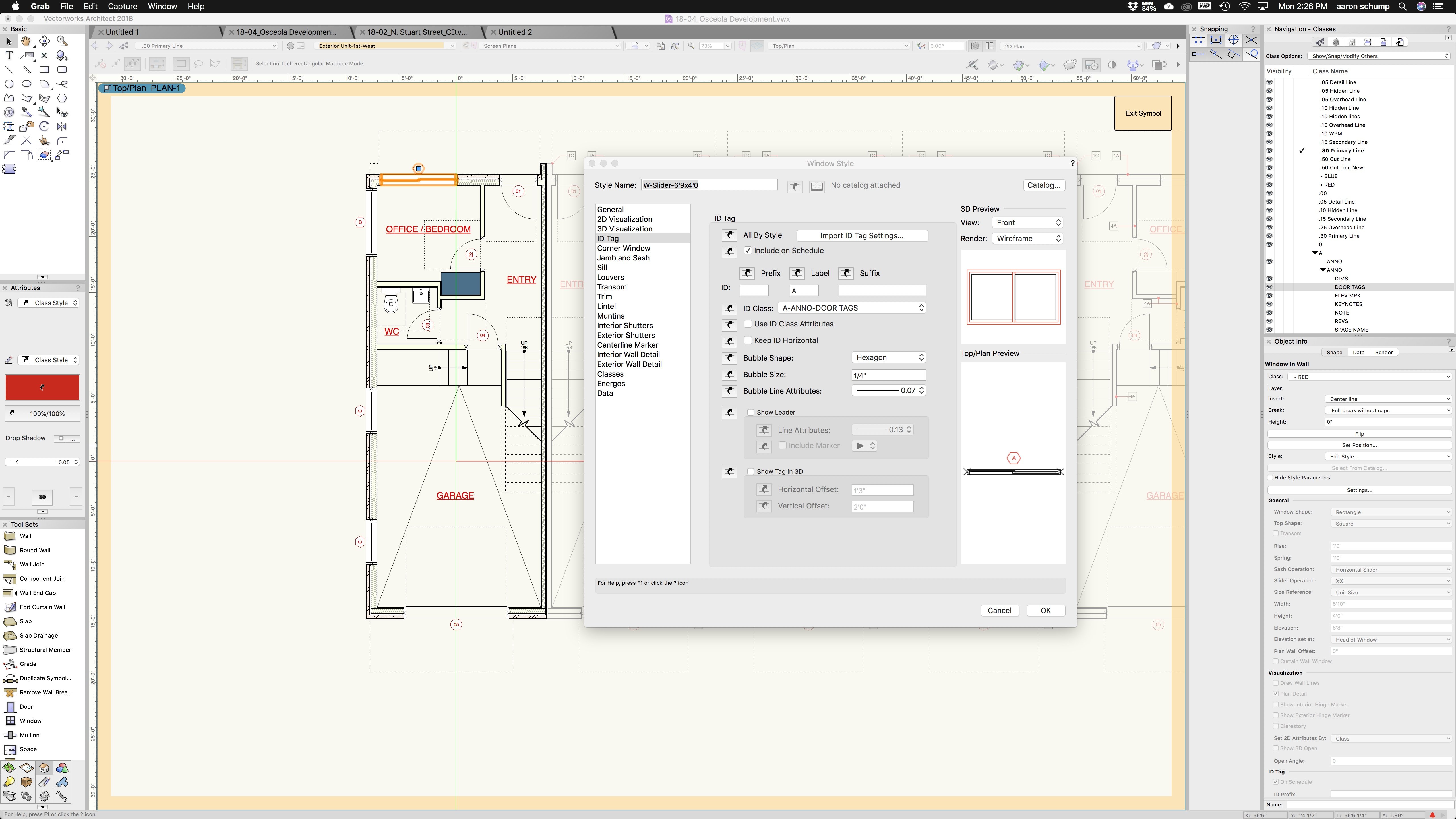1456x819 pixels.
Task: Switch to the Untitled 2 document tab
Action: (x=514, y=32)
